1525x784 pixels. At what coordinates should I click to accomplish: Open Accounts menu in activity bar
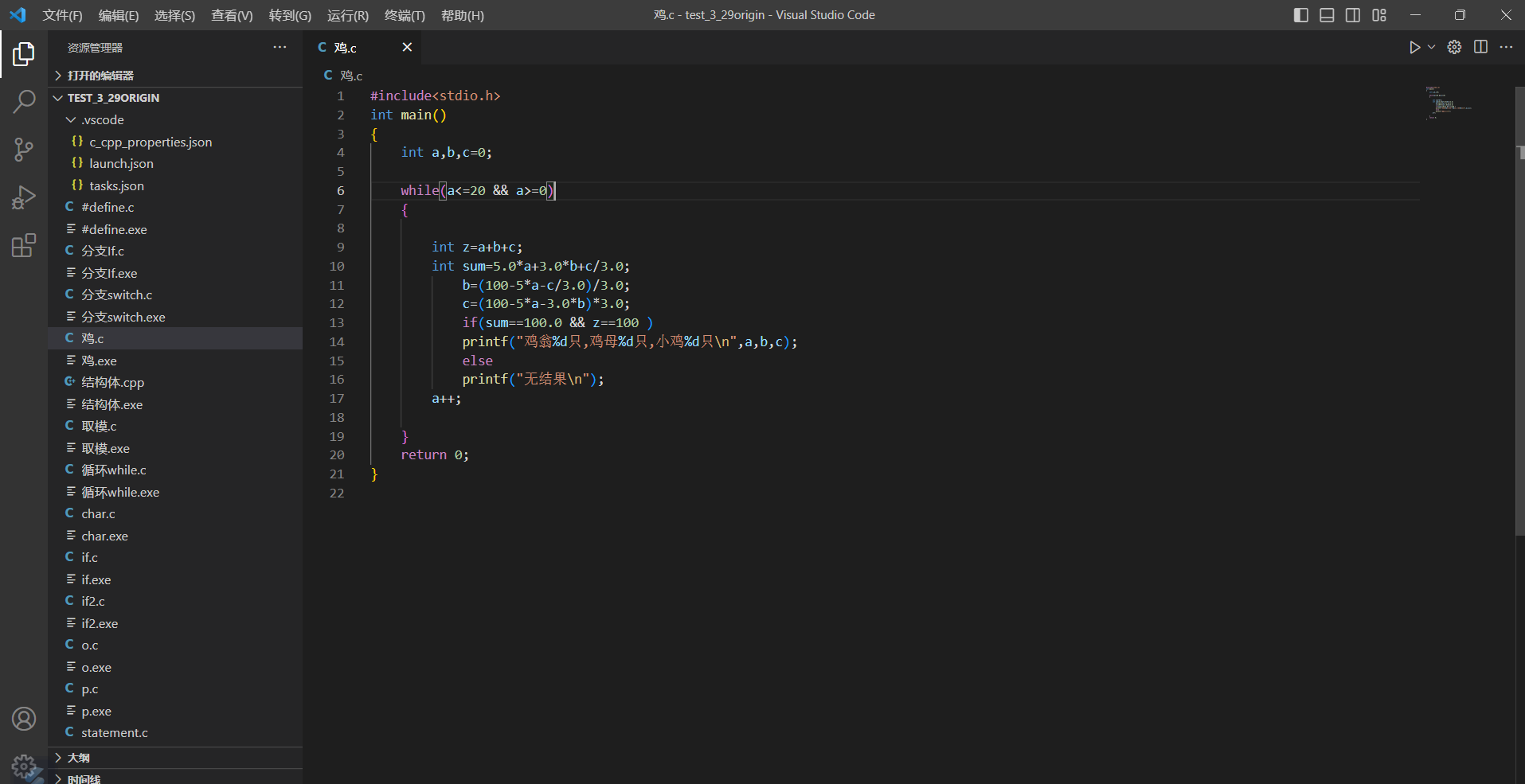point(24,719)
